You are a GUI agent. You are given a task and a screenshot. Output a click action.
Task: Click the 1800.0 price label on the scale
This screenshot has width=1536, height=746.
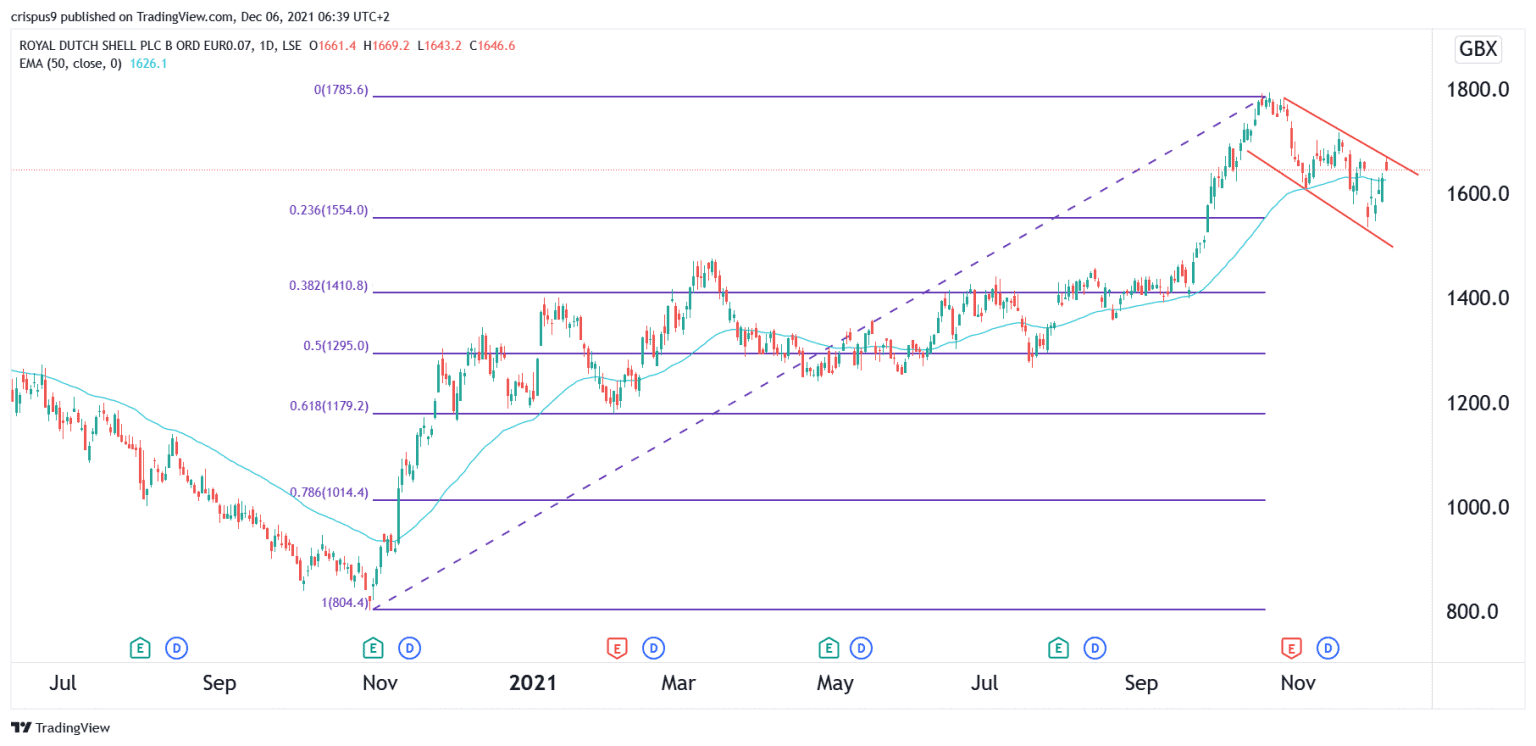pos(1478,90)
